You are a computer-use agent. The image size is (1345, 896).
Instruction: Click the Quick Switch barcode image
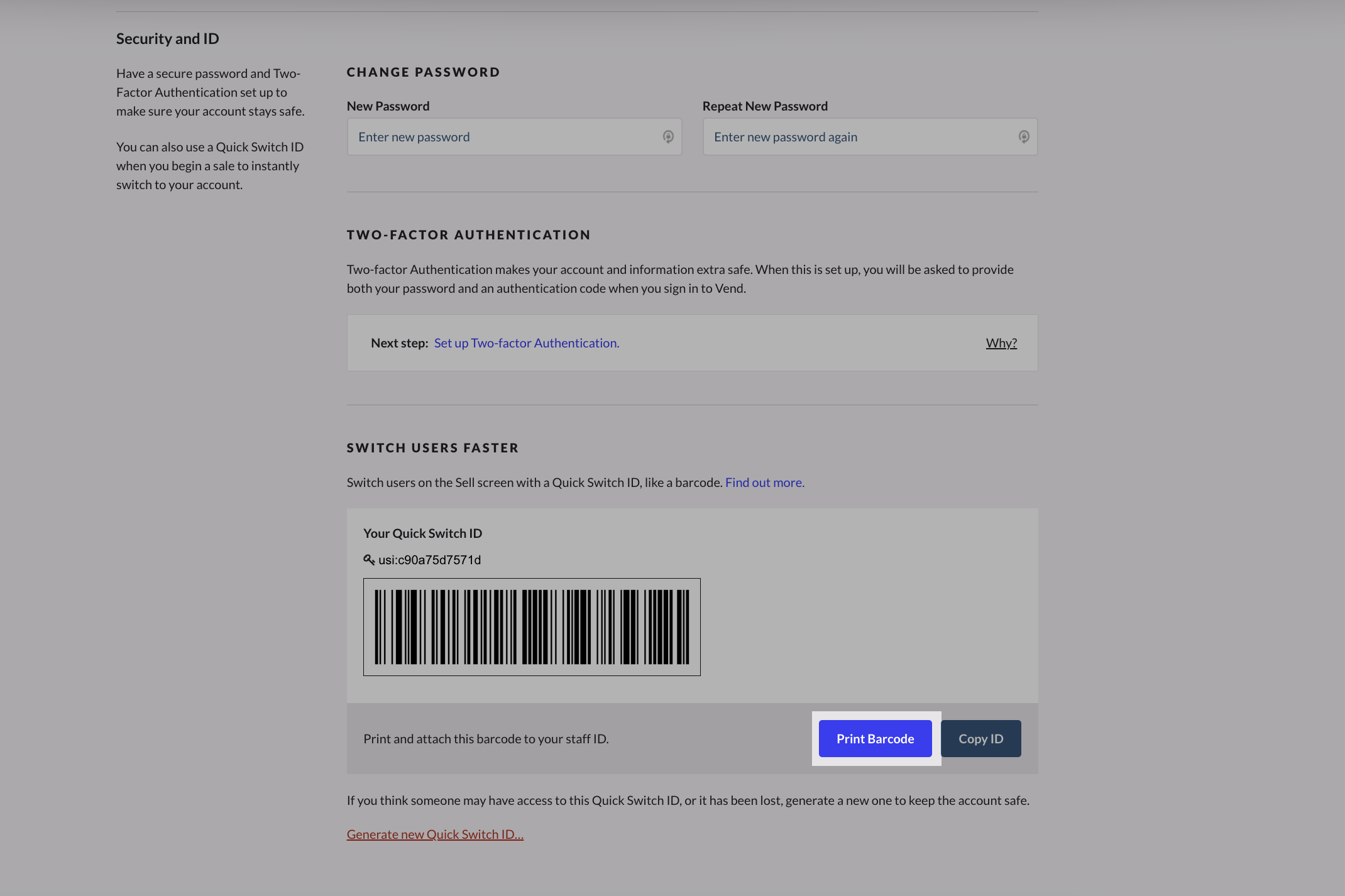pyautogui.click(x=532, y=627)
